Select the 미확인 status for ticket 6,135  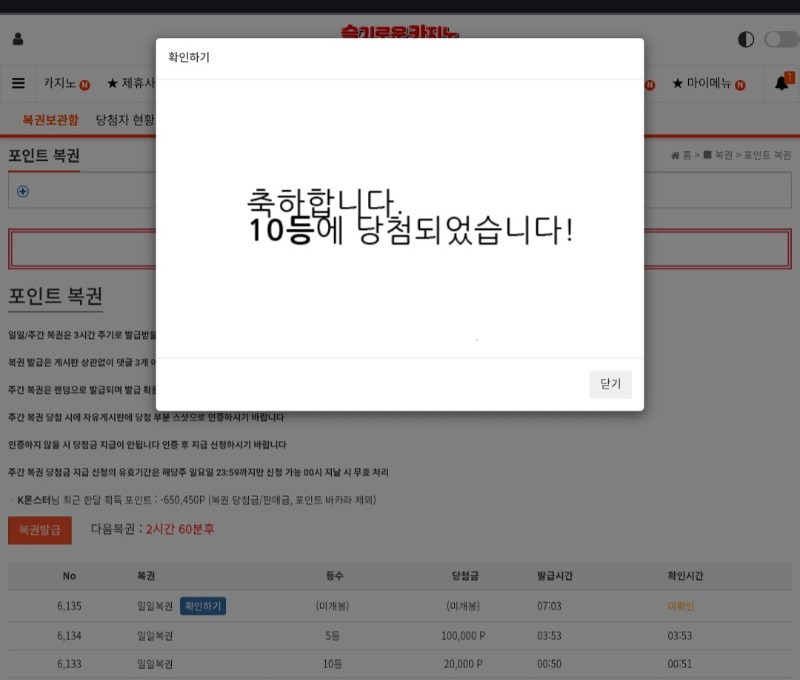tap(680, 606)
